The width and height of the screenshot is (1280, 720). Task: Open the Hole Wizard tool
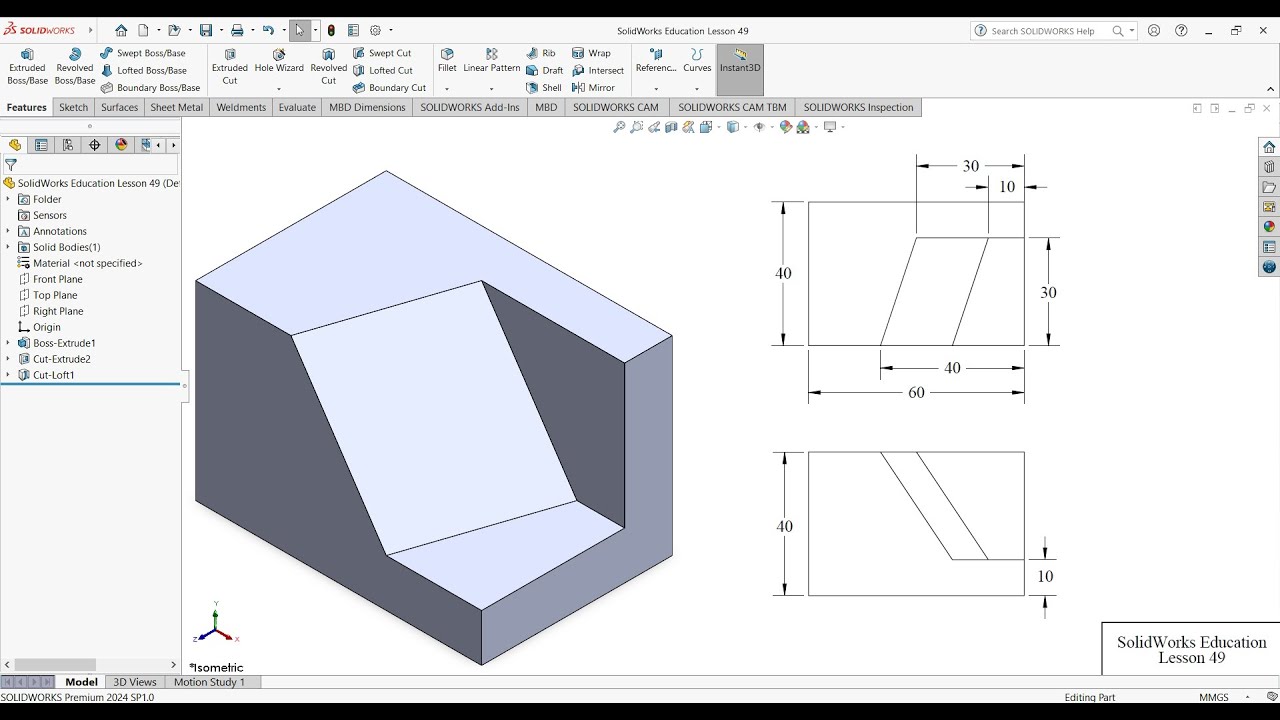pos(279,61)
